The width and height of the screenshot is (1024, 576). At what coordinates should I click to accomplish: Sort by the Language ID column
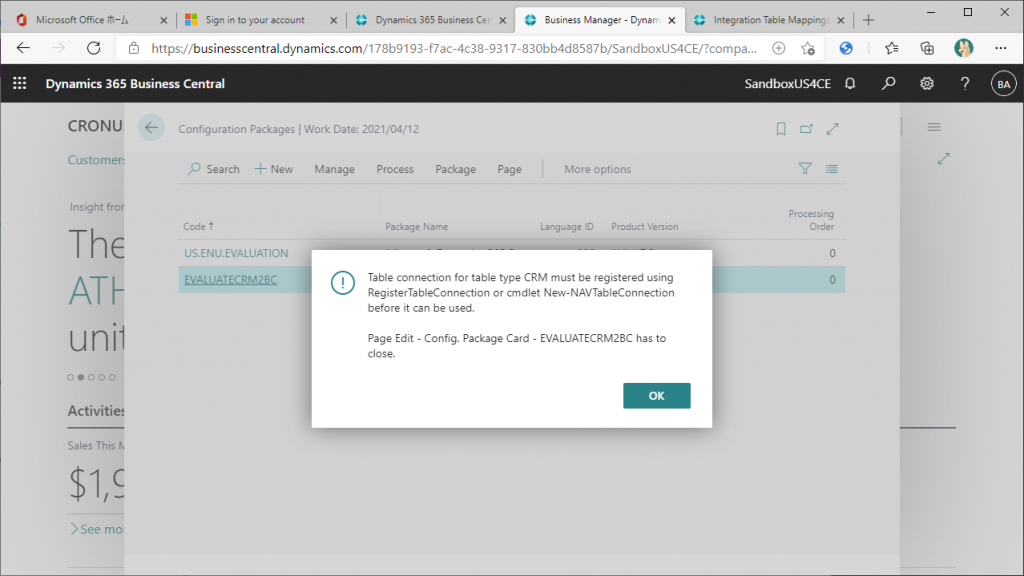[x=566, y=227]
